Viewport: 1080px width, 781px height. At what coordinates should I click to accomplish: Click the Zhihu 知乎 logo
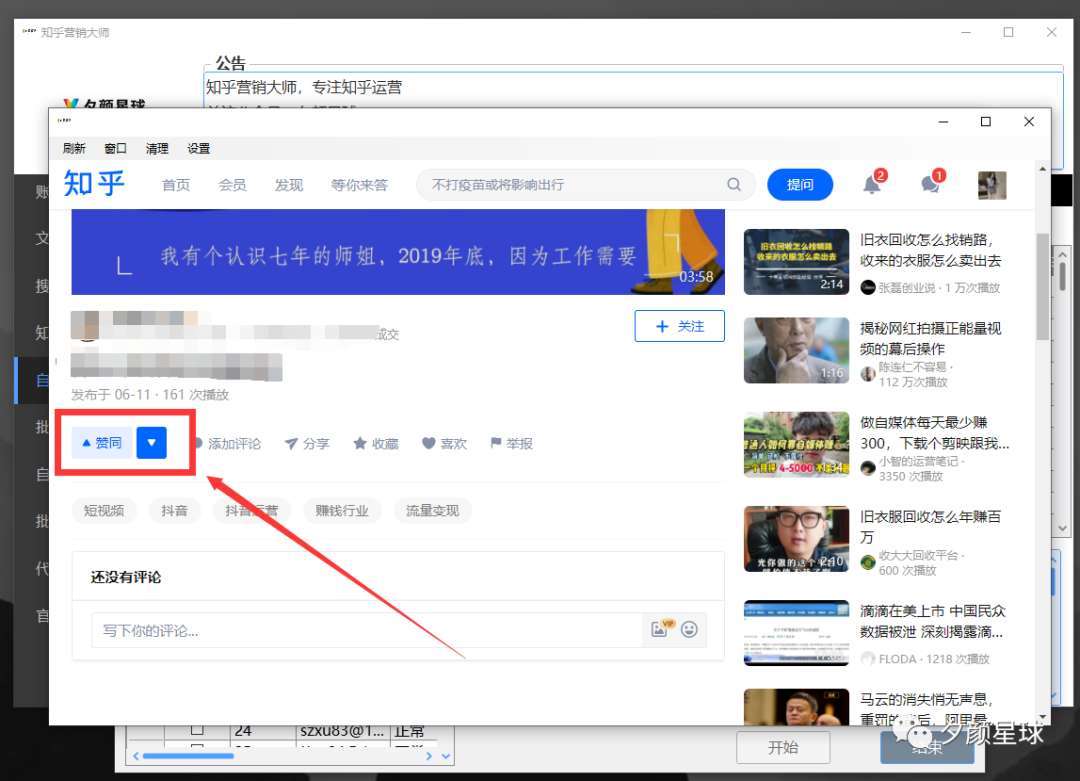point(94,184)
